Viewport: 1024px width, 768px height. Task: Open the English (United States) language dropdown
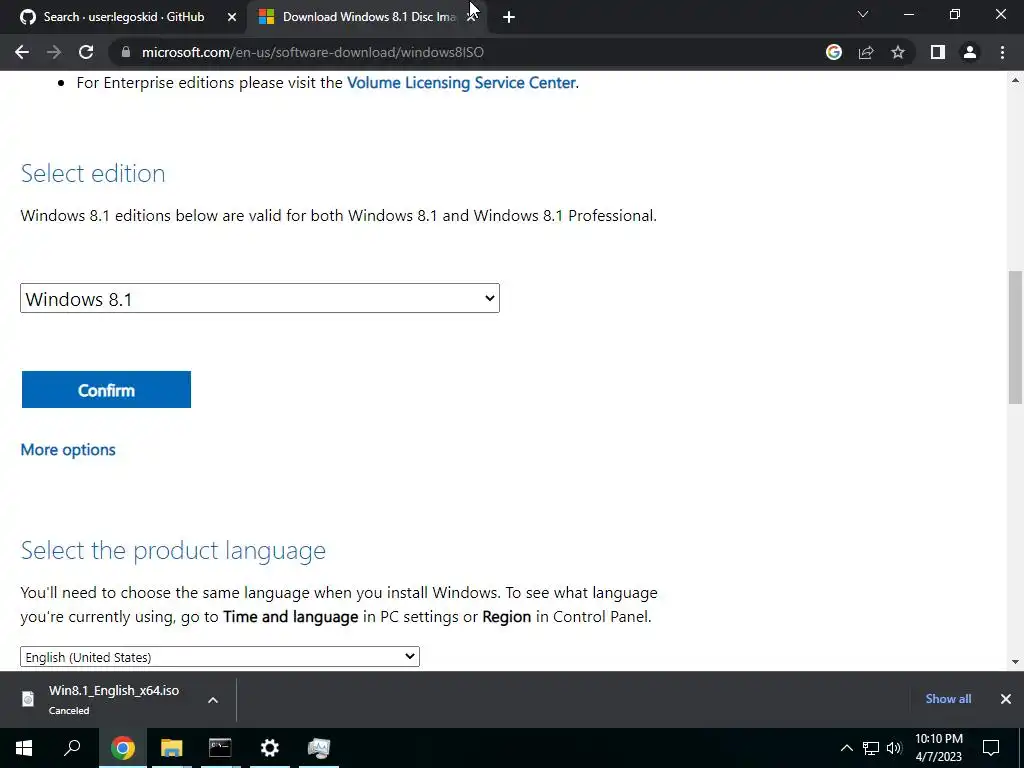pyautogui.click(x=220, y=657)
